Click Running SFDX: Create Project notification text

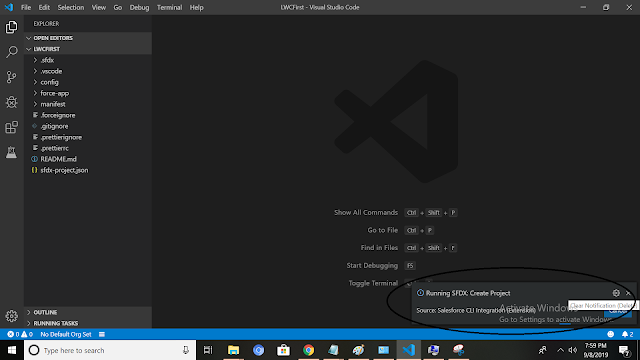pyautogui.click(x=468, y=293)
